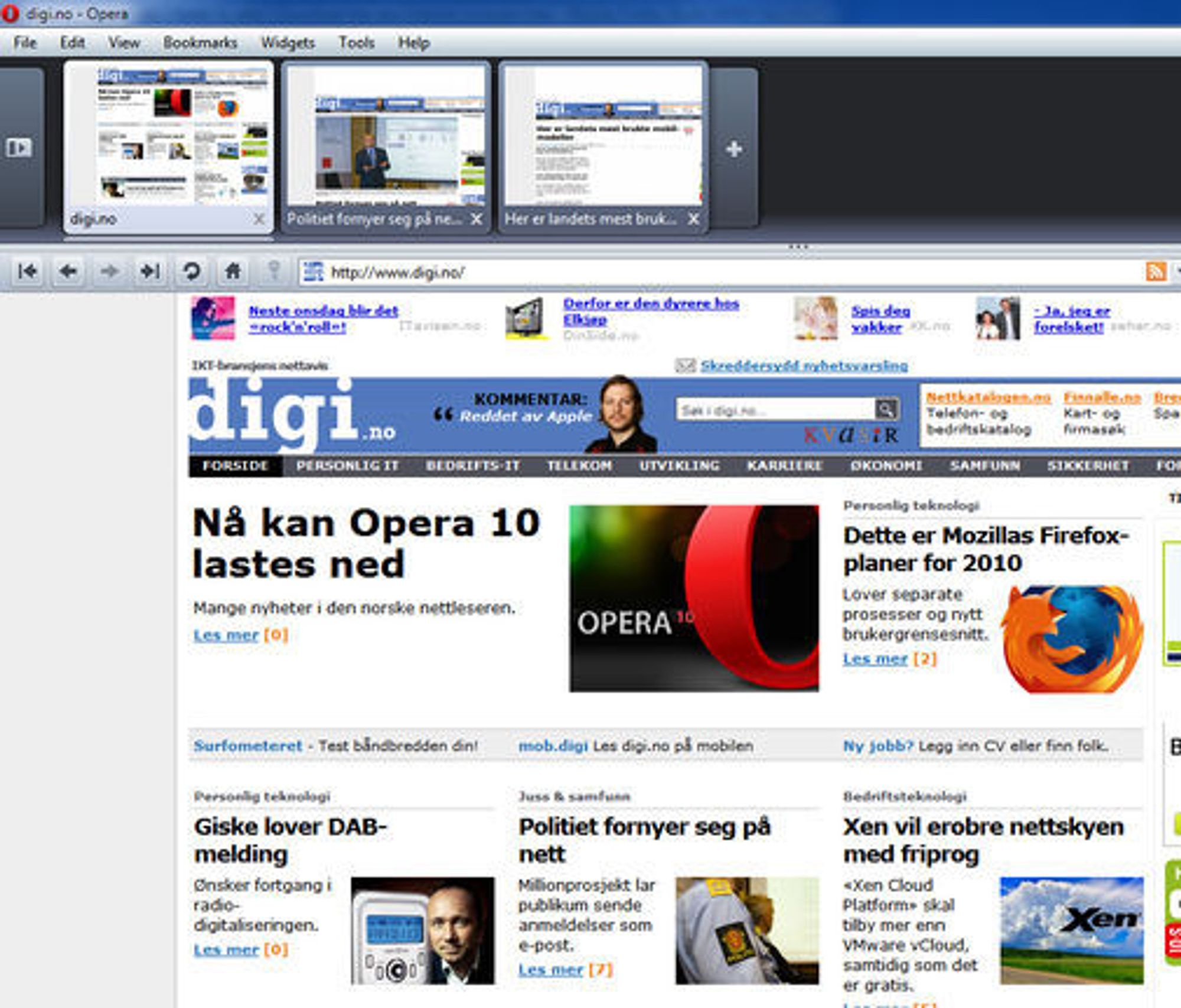Open the Widgets menu
Viewport: 1181px width, 1008px height.
coord(288,43)
